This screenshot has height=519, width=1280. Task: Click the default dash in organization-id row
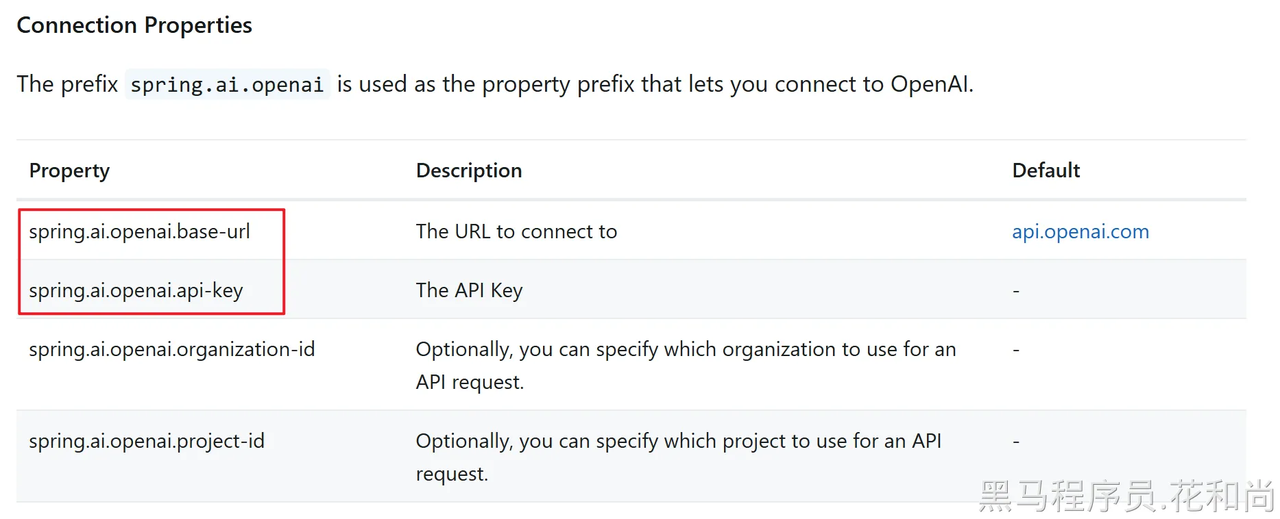click(x=1016, y=350)
